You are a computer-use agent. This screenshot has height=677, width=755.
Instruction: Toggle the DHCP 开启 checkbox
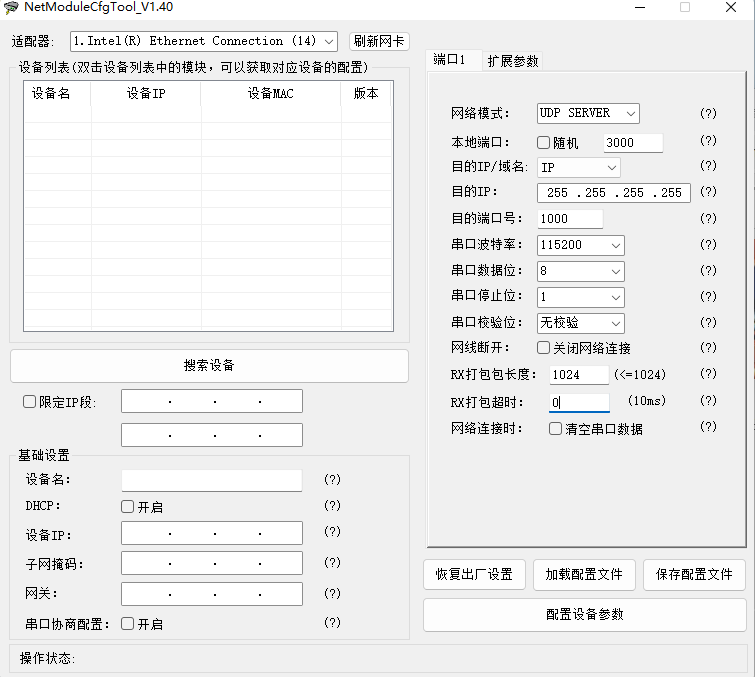pyautogui.click(x=128, y=507)
